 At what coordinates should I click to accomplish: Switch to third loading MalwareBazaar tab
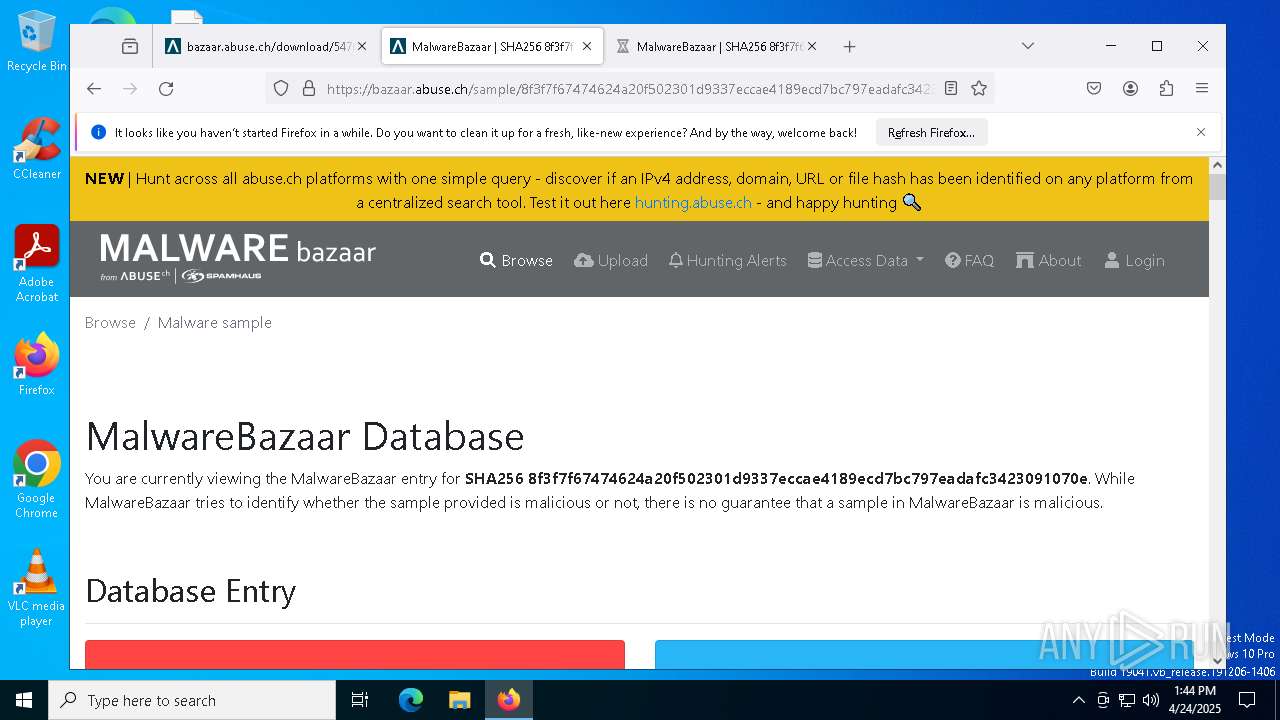point(717,46)
